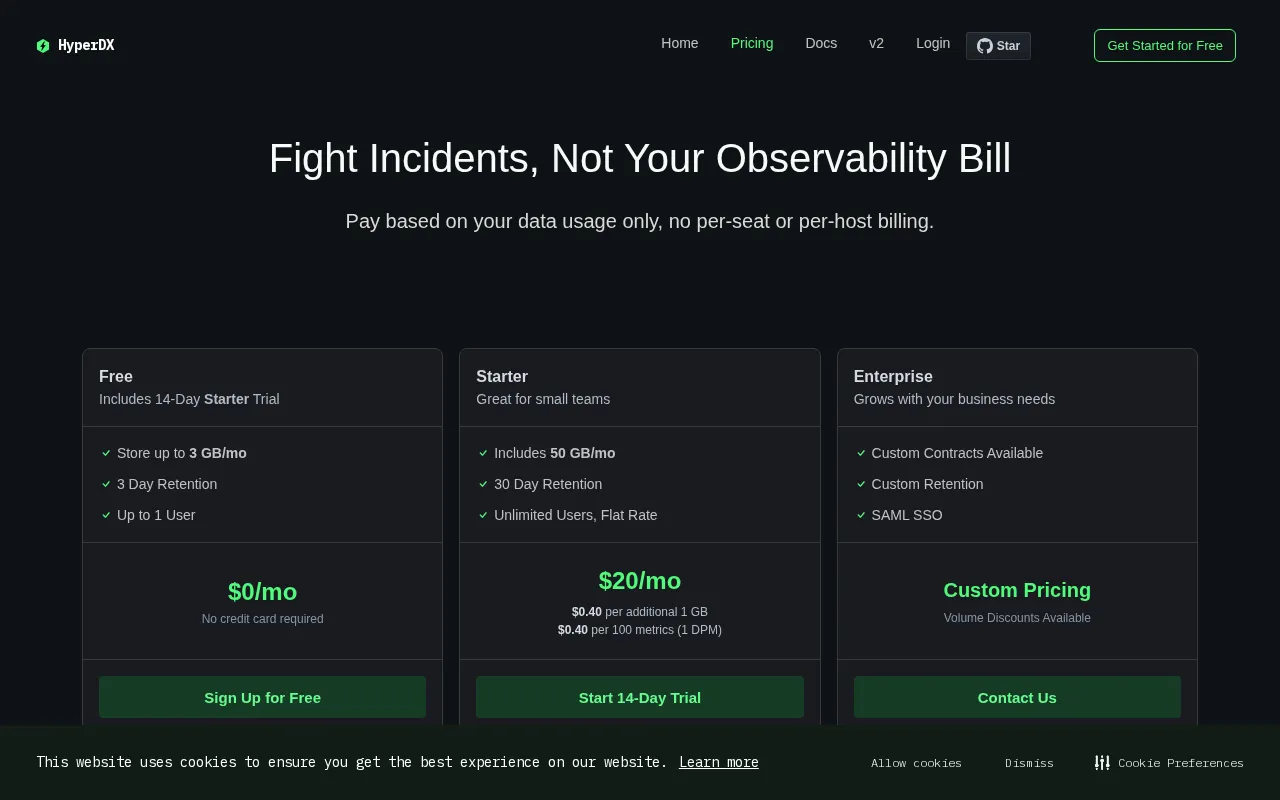Click the cookie preferences sliders icon
This screenshot has width=1280, height=800.
[1102, 763]
